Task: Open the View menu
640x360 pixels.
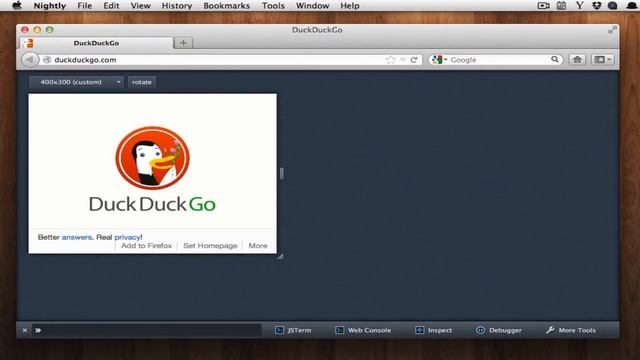Action: click(140, 6)
